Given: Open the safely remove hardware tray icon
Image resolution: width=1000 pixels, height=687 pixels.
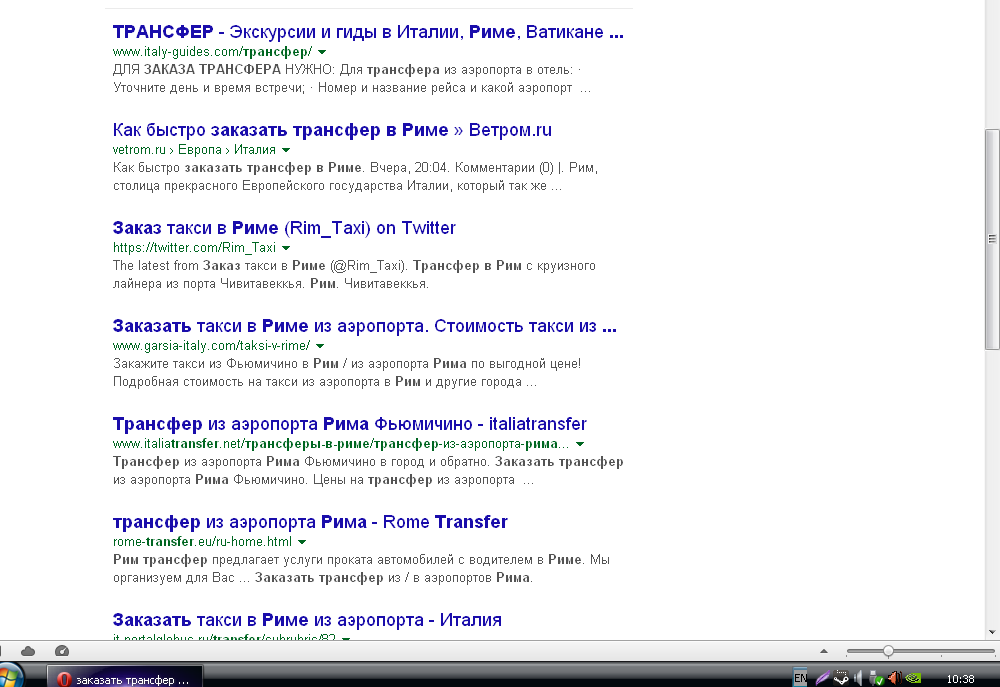Looking at the screenshot, I should pyautogui.click(x=876, y=679).
